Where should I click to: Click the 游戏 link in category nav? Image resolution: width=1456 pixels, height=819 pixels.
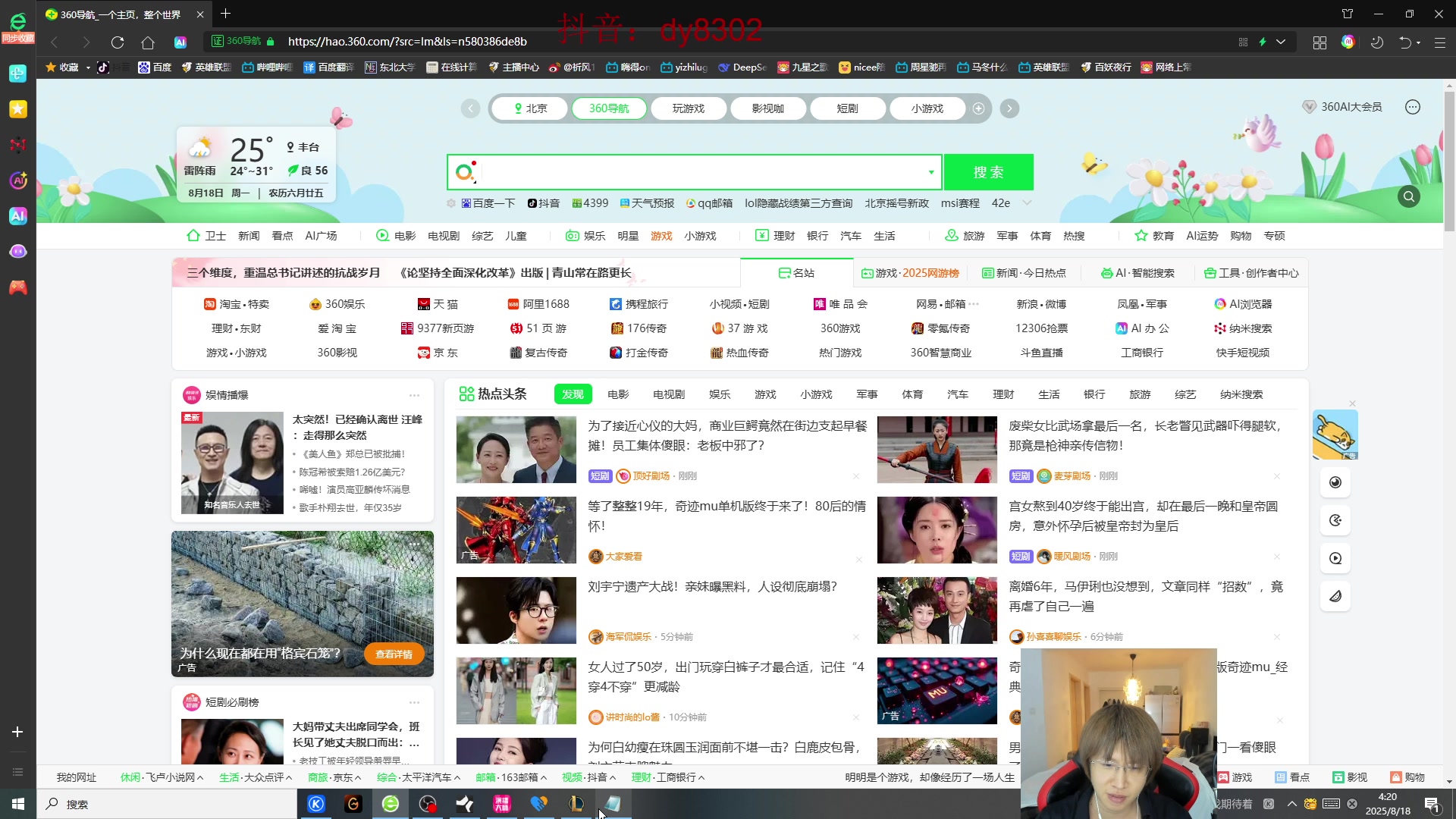661,236
